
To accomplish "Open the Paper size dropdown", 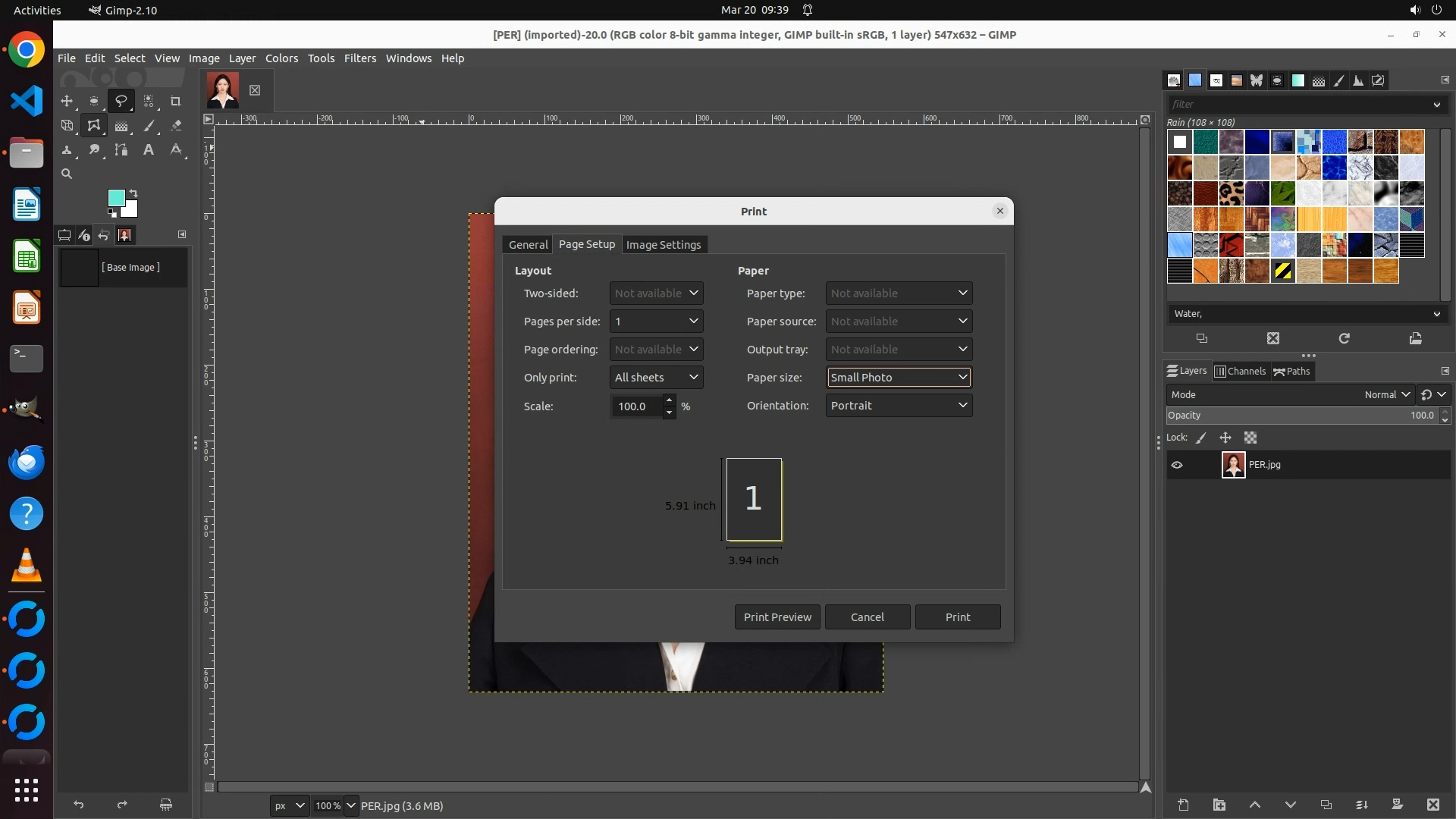I will (899, 378).
